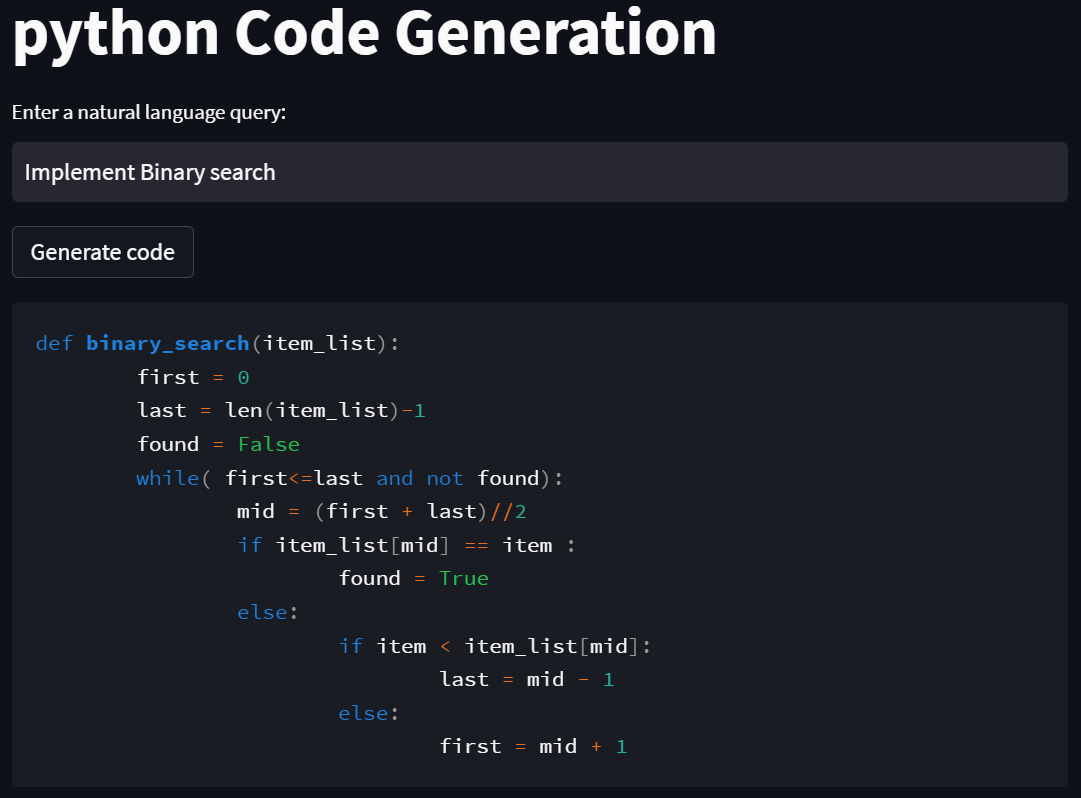
Task: Select the last = mid - 1 statement
Action: (530, 679)
